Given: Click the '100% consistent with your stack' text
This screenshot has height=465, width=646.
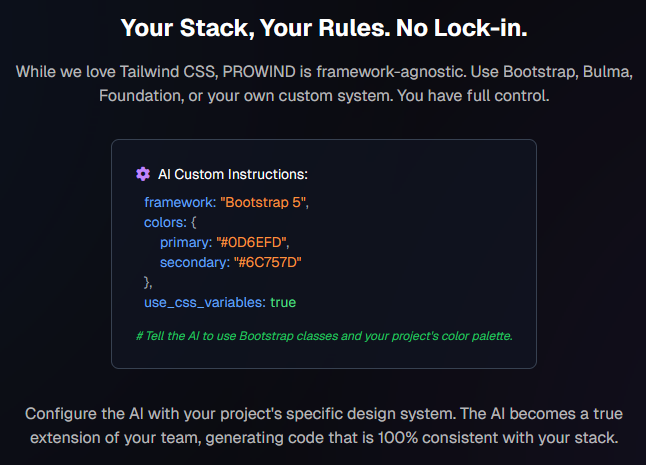Looking at the screenshot, I should [498, 437].
